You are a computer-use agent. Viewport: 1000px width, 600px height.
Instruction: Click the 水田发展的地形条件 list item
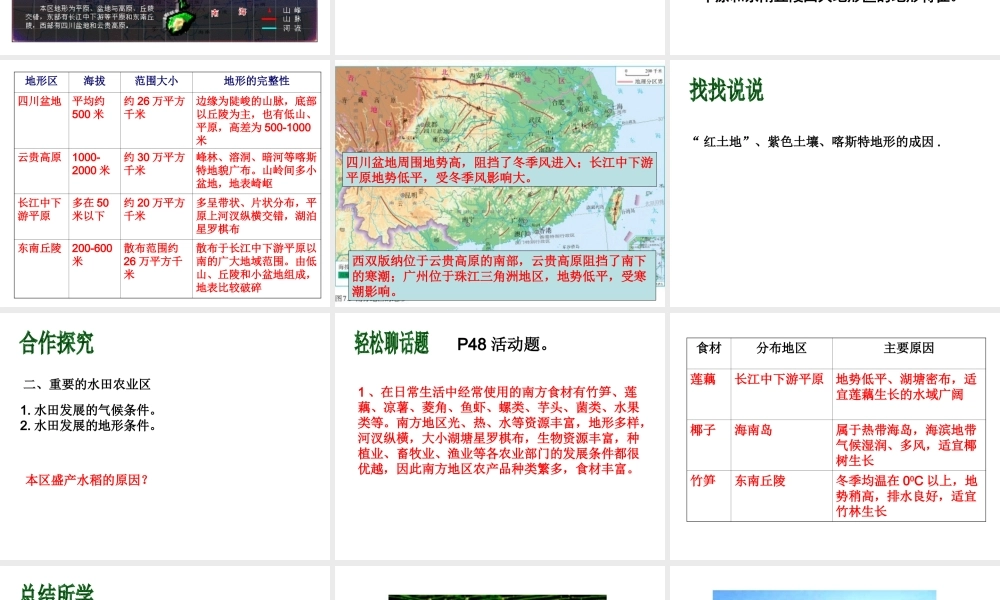89,425
